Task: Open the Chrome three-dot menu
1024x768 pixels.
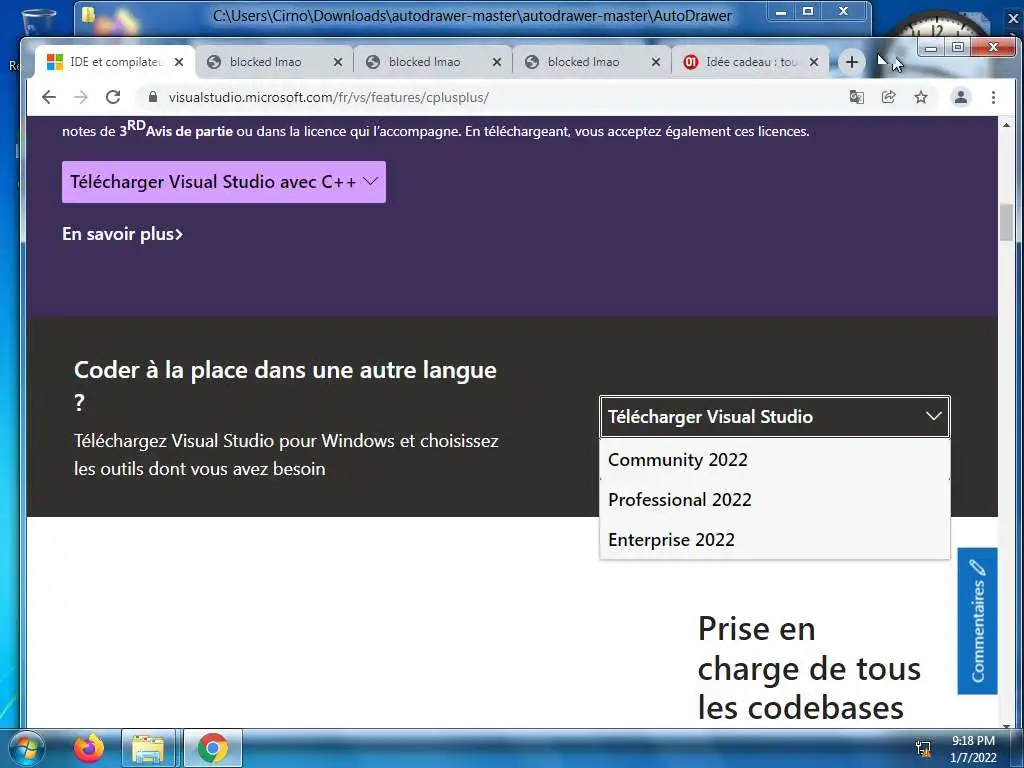Action: click(993, 97)
